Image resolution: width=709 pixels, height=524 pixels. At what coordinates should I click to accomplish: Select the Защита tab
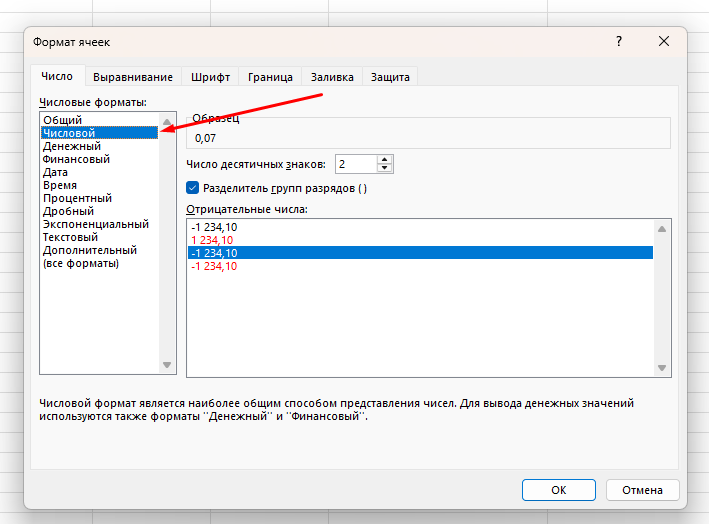pos(390,77)
